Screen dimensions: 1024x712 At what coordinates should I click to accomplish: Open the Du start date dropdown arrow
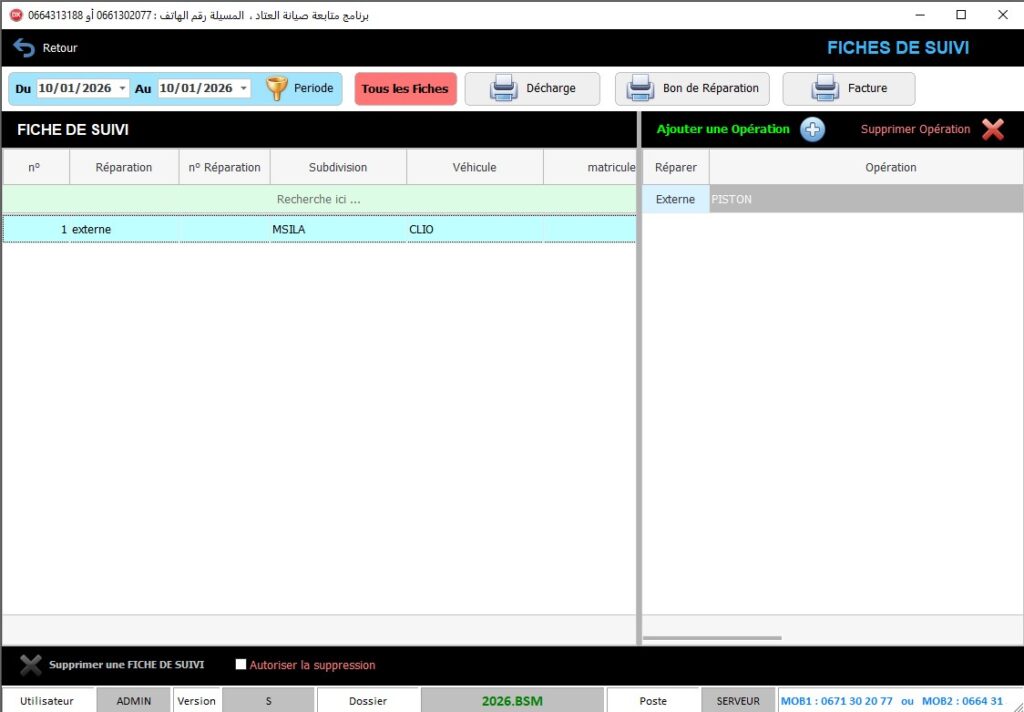pos(123,89)
